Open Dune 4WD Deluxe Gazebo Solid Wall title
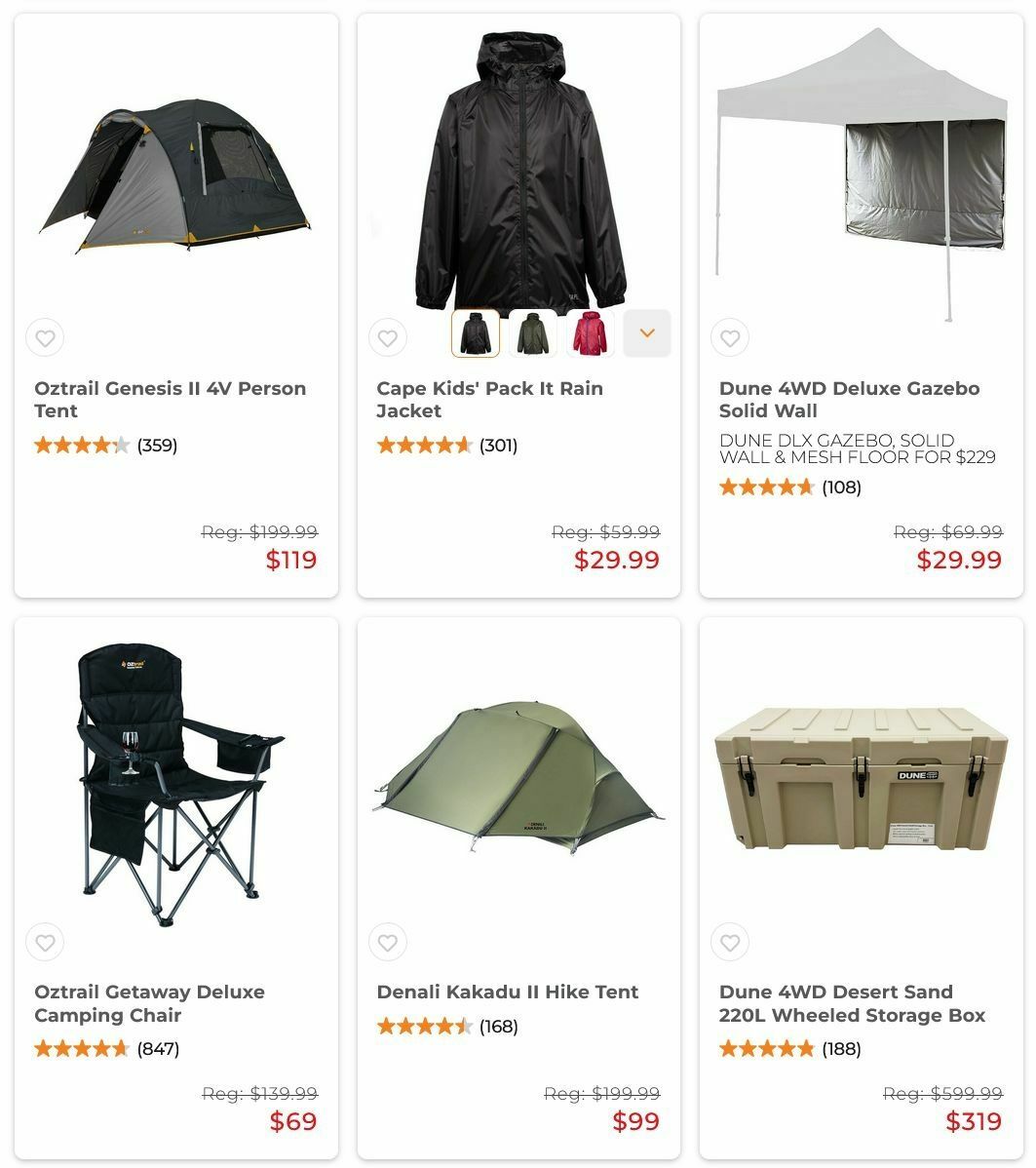 coord(849,400)
